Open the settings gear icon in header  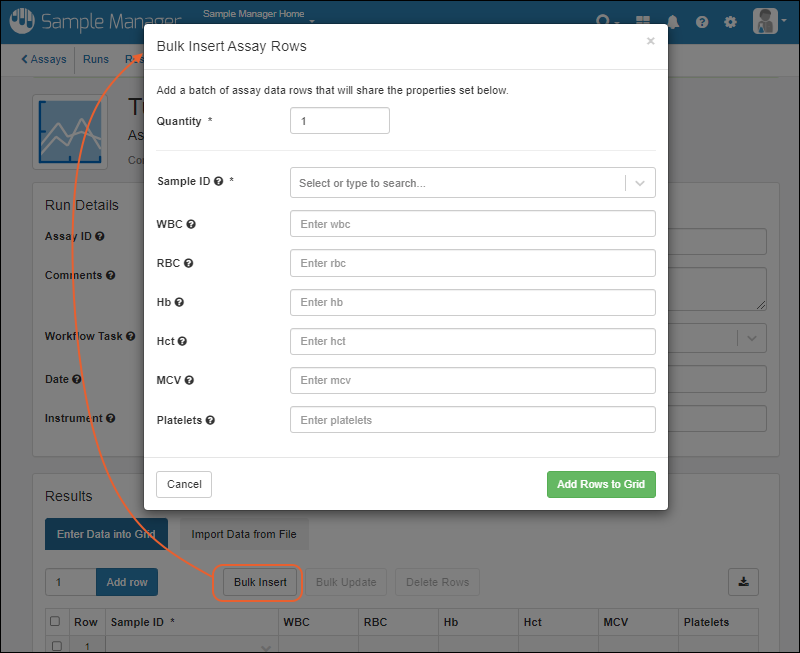730,21
